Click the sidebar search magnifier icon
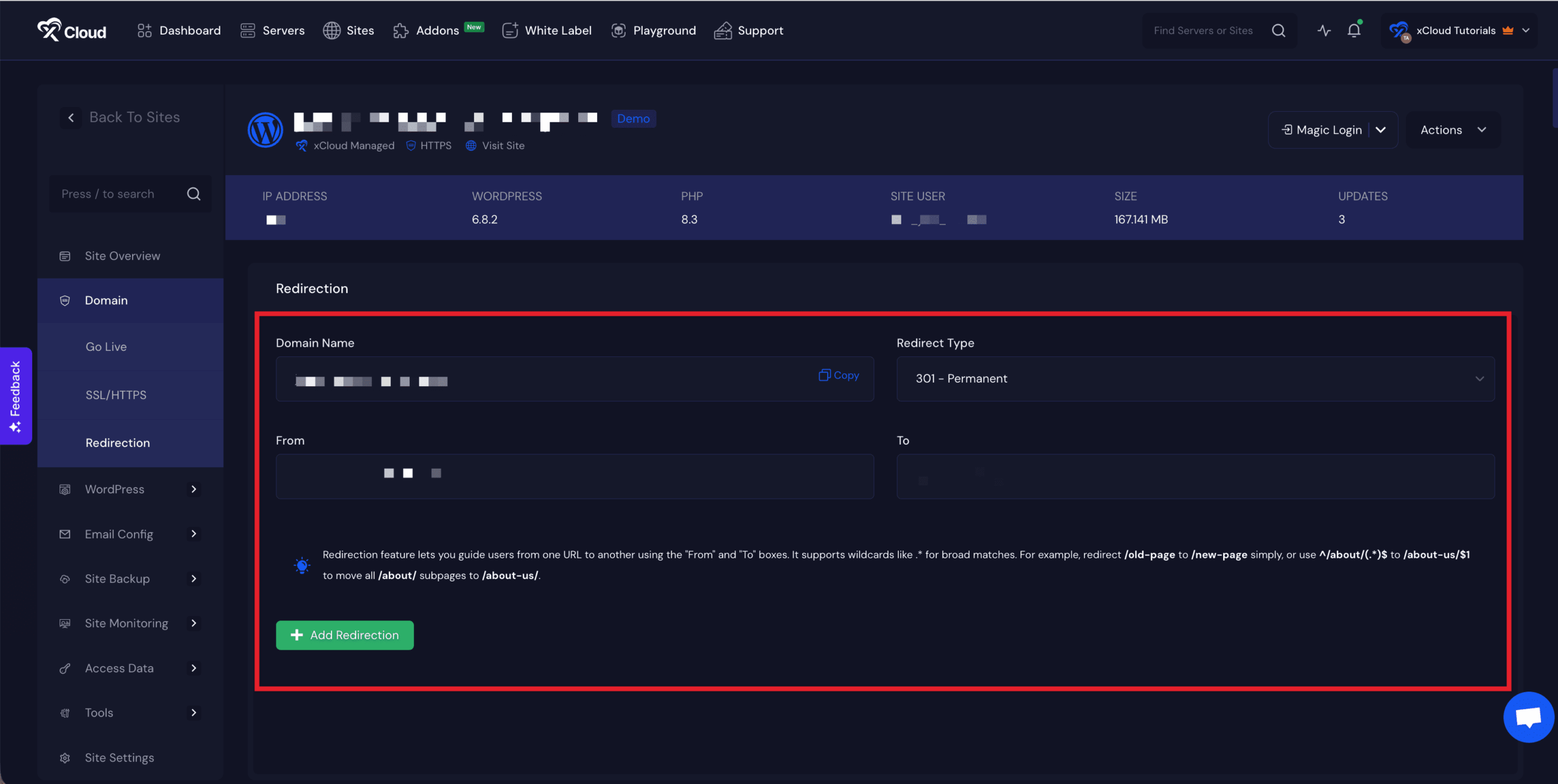Image resolution: width=1558 pixels, height=784 pixels. tap(194, 194)
